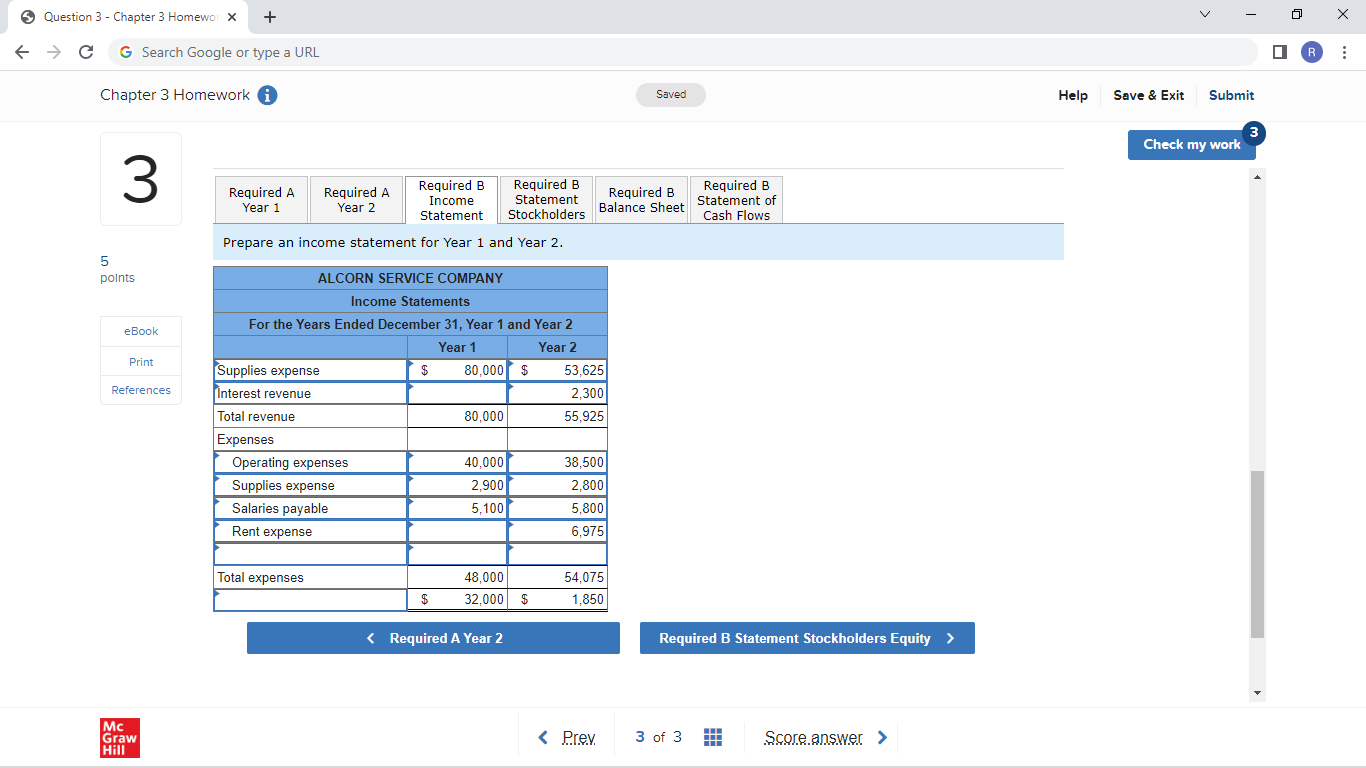Open Required B Statement of Cash Flows tab
The height and width of the screenshot is (768, 1366).
pyautogui.click(x=737, y=200)
